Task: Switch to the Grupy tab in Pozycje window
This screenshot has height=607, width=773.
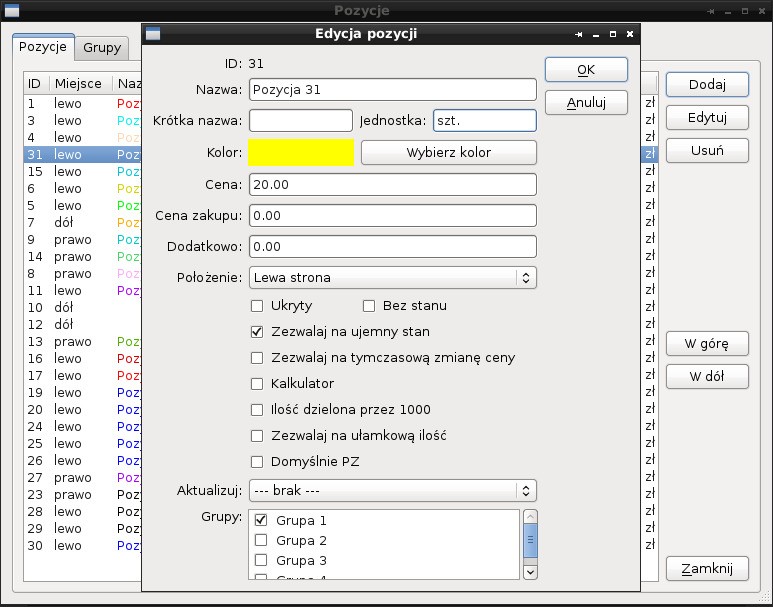Action: (x=102, y=48)
